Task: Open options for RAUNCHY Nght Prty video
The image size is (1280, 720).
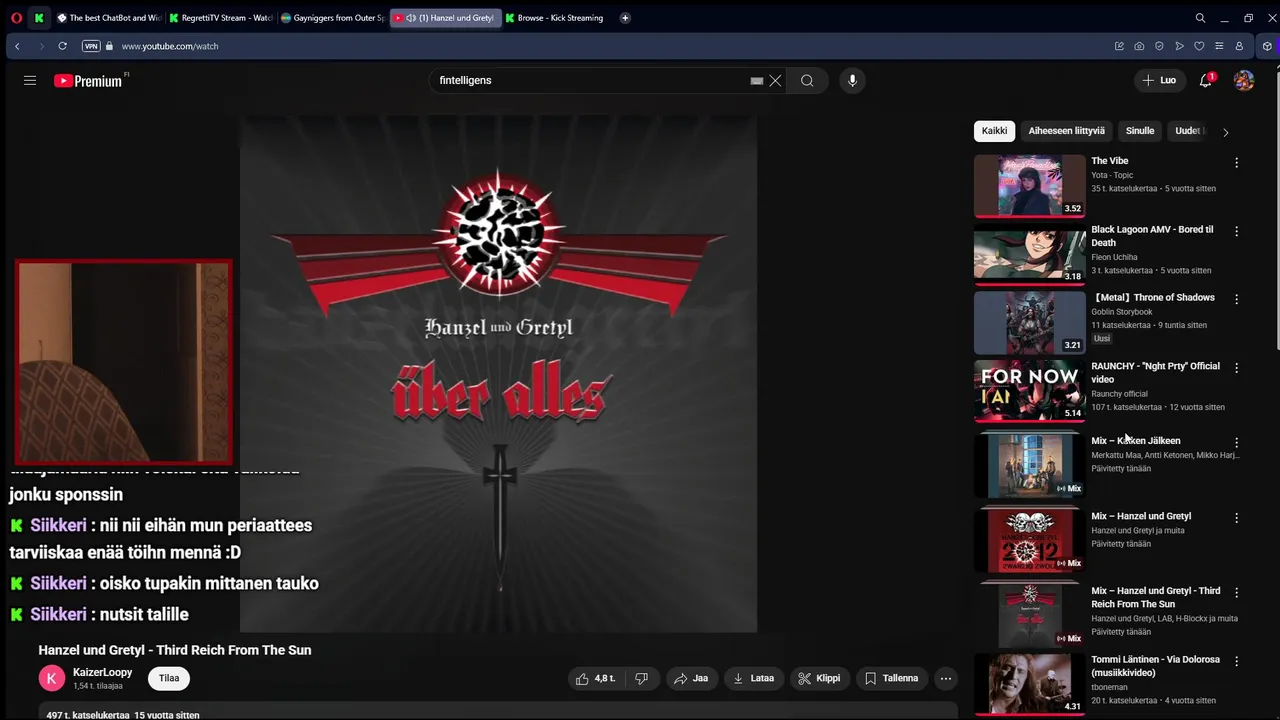Action: tap(1236, 368)
